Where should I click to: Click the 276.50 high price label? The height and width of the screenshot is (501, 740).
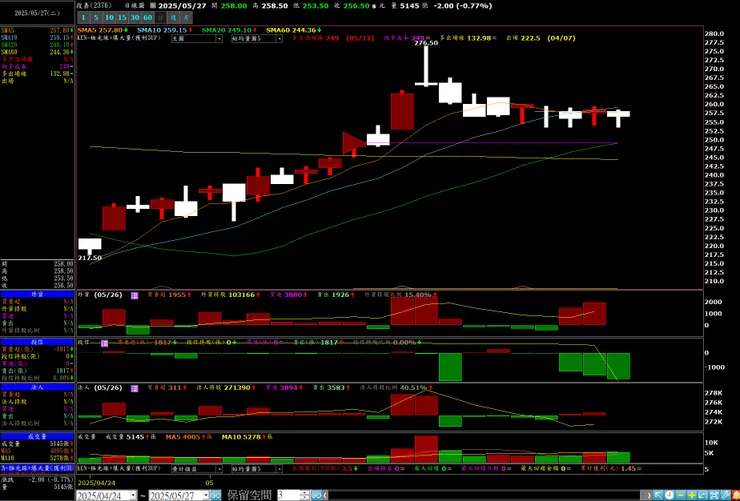pos(426,43)
